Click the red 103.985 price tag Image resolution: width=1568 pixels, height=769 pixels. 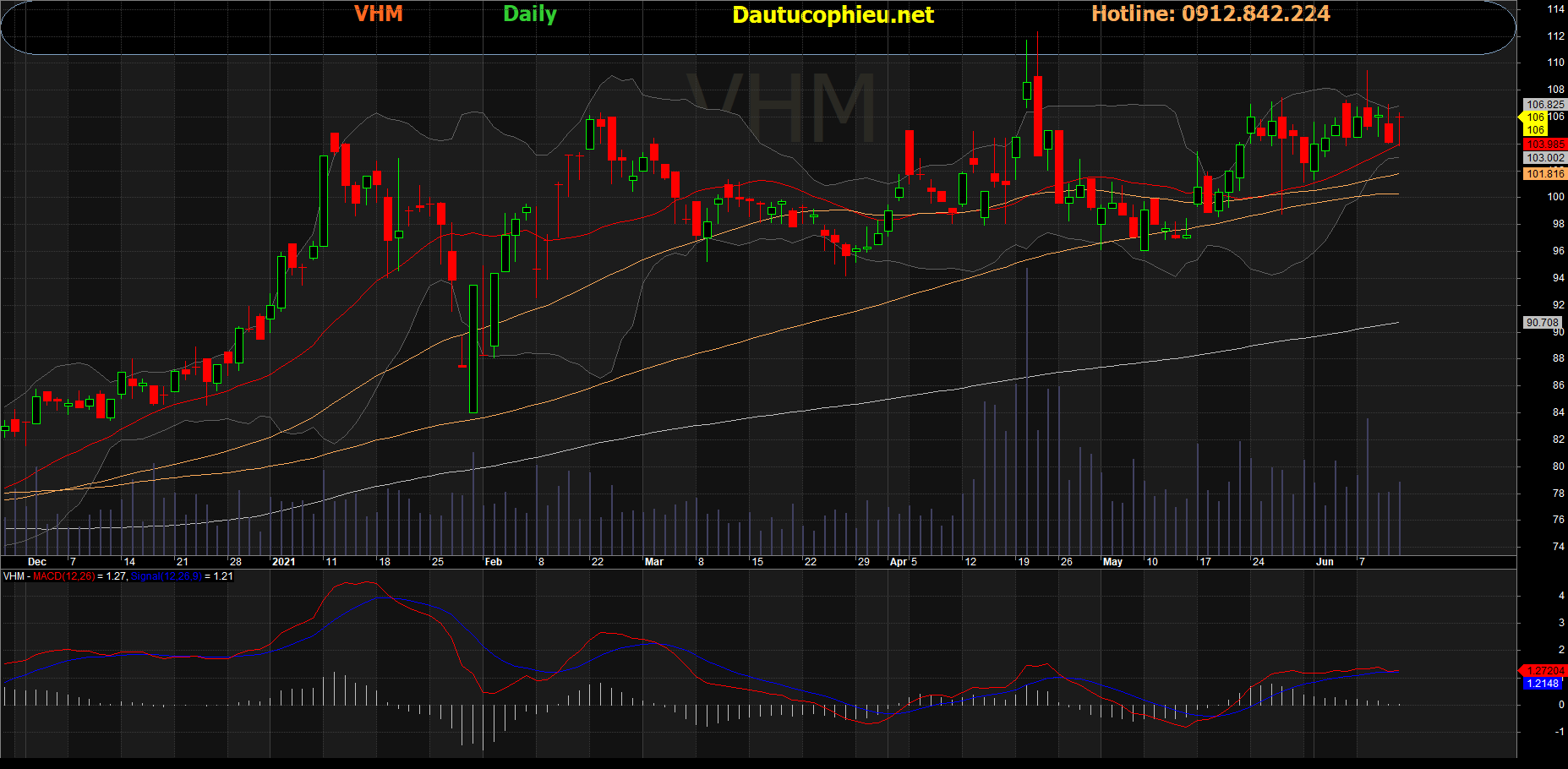tap(1545, 145)
